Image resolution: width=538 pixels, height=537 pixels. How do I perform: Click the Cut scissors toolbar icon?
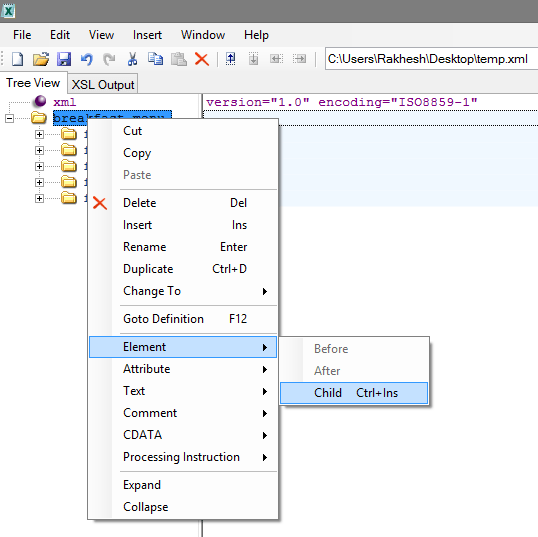click(132, 59)
